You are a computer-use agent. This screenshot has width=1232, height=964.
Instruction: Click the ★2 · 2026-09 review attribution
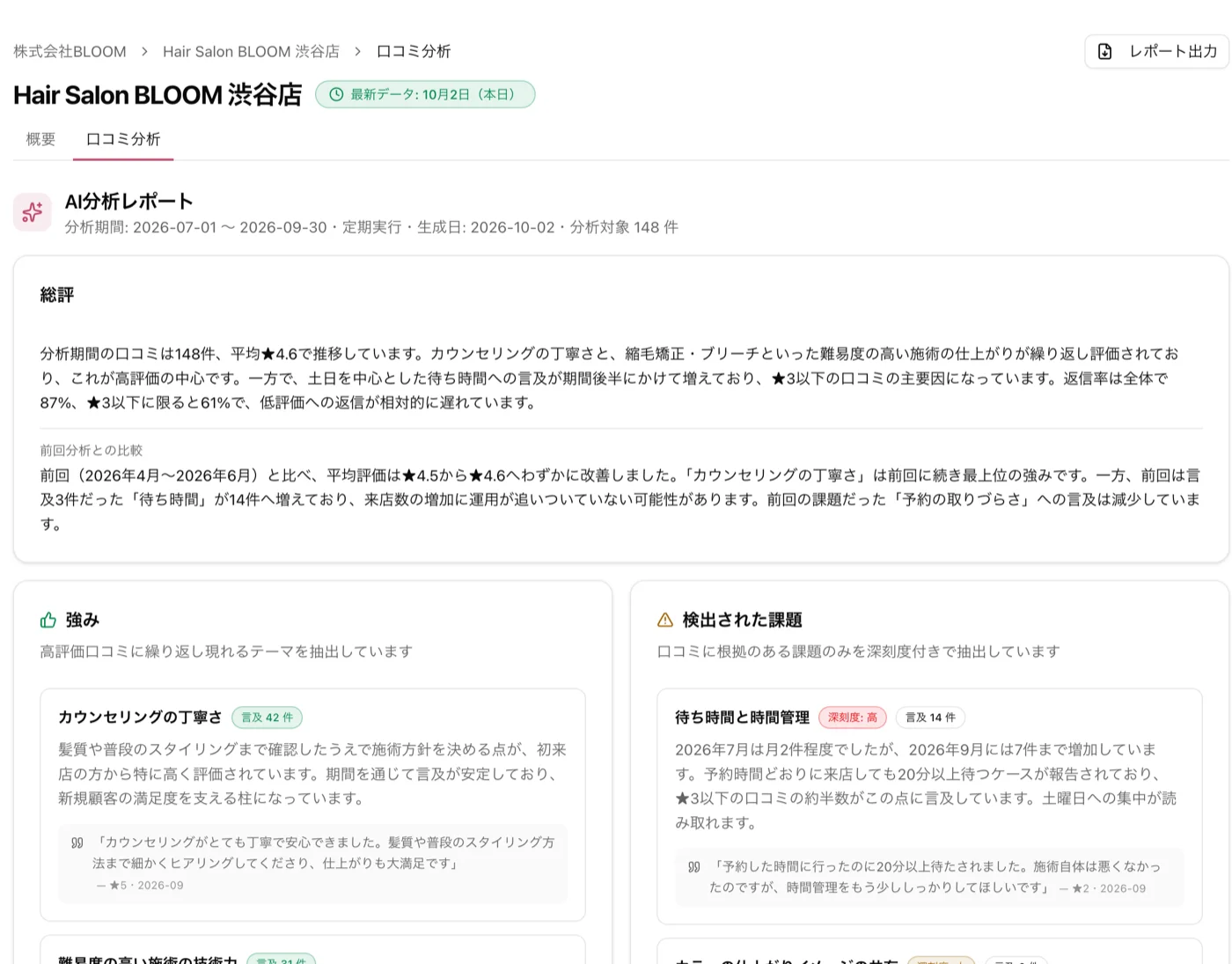tap(1103, 889)
